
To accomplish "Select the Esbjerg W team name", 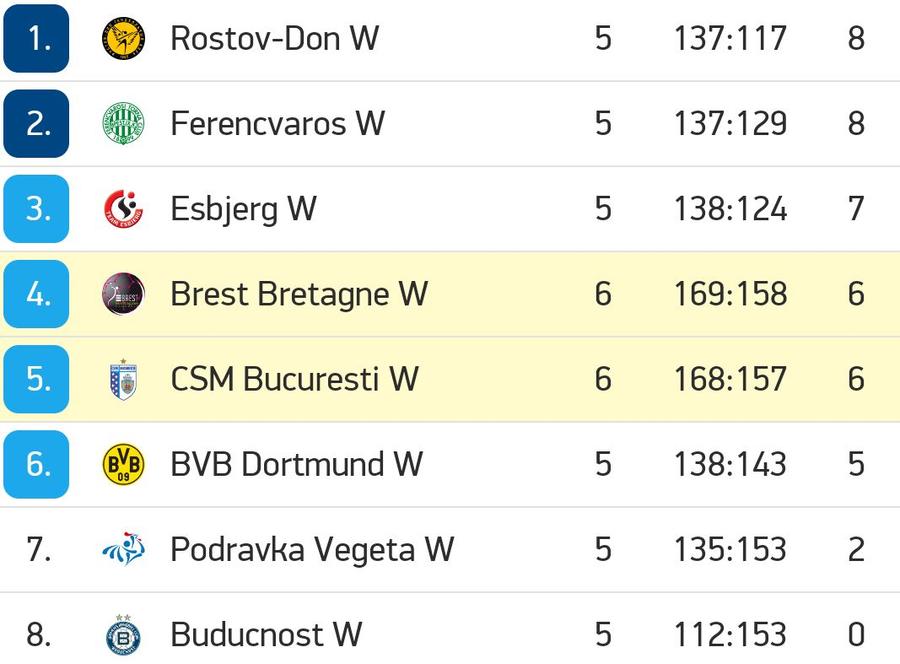I will (243, 209).
